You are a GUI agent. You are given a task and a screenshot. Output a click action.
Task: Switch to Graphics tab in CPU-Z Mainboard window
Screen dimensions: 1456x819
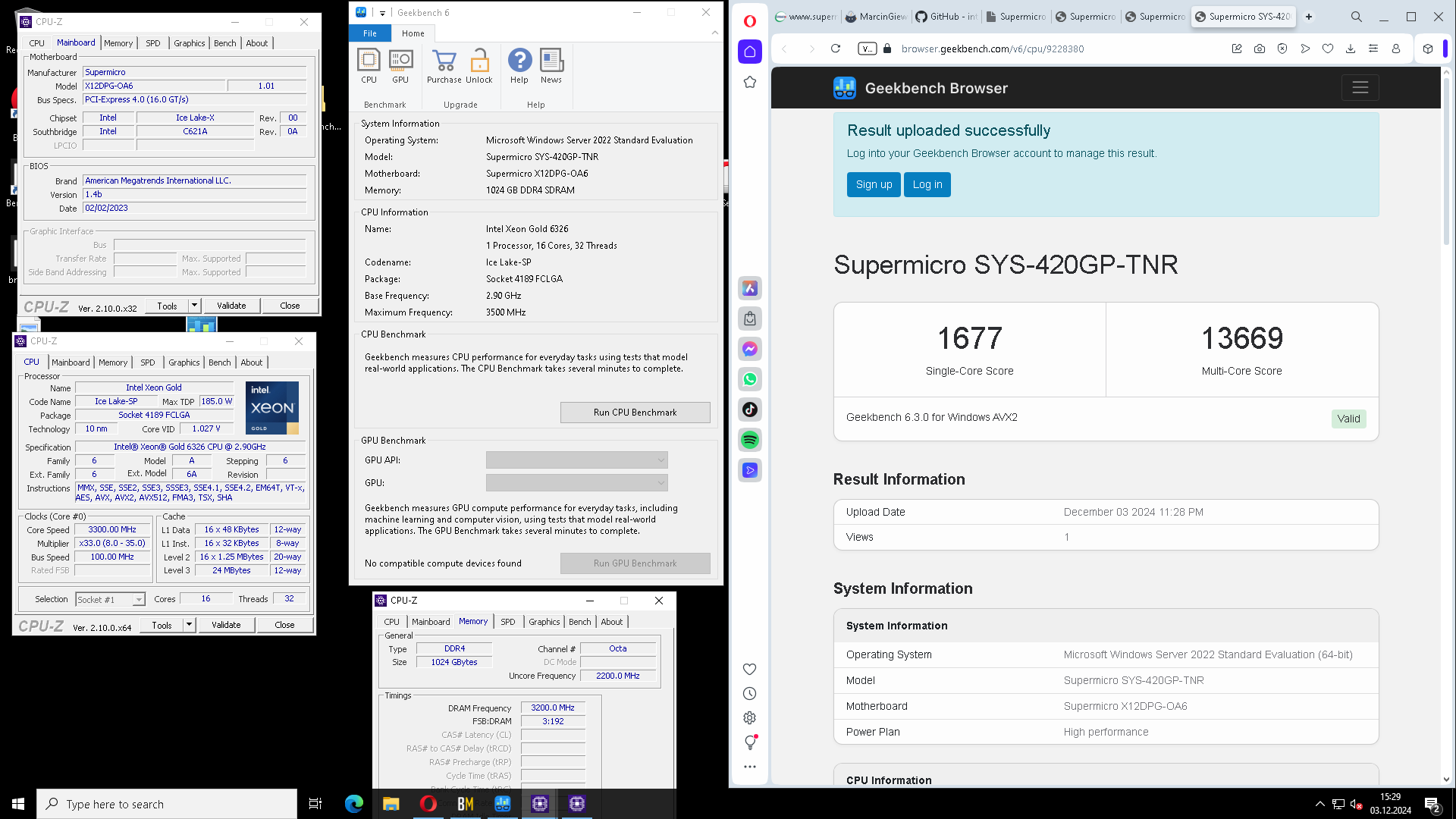coord(190,43)
